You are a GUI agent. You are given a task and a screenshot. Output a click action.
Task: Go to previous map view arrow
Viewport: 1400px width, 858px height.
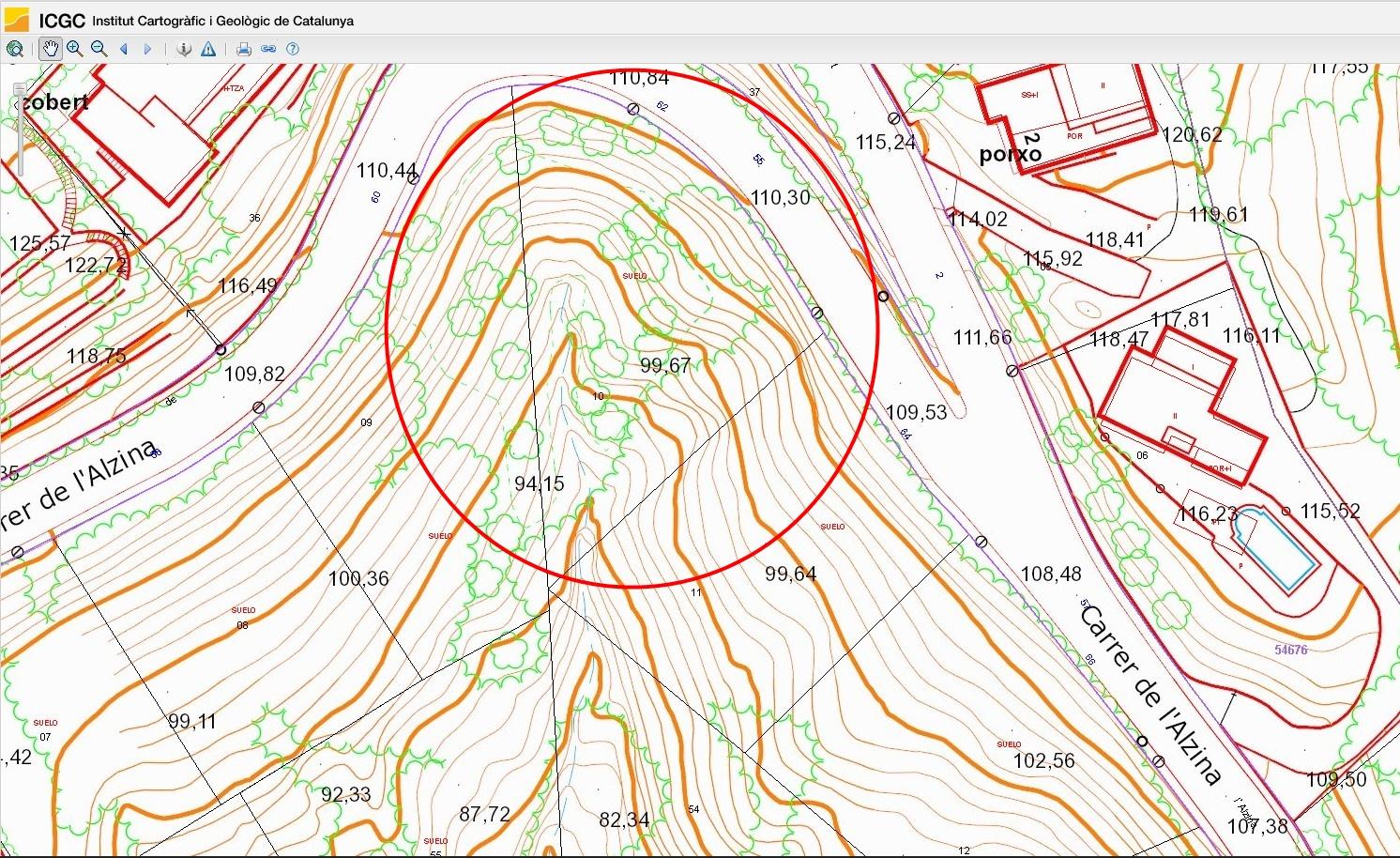pyautogui.click(x=124, y=49)
